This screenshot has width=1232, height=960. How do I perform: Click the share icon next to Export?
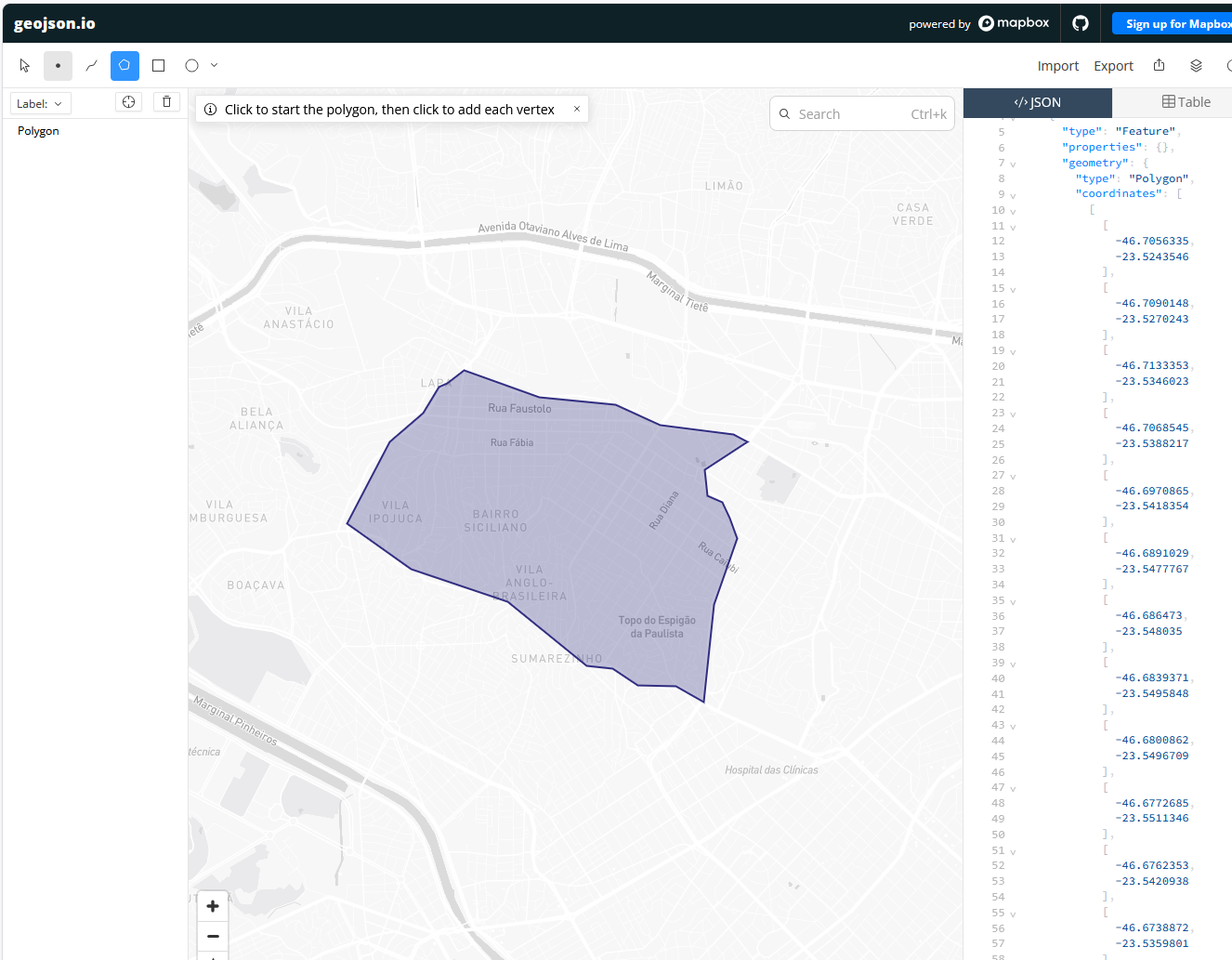pos(1159,65)
